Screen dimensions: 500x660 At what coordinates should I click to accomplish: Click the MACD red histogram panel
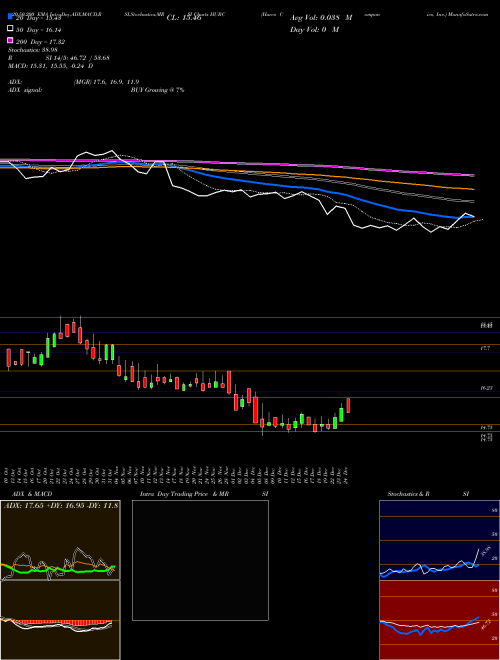[60, 620]
